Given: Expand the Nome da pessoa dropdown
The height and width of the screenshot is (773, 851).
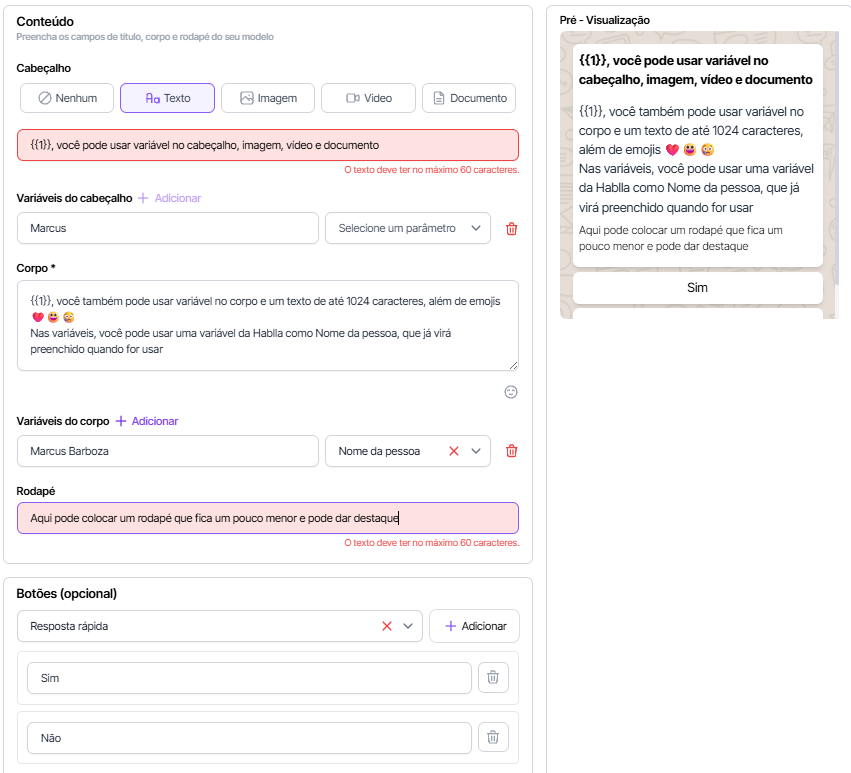Looking at the screenshot, I should (x=476, y=451).
